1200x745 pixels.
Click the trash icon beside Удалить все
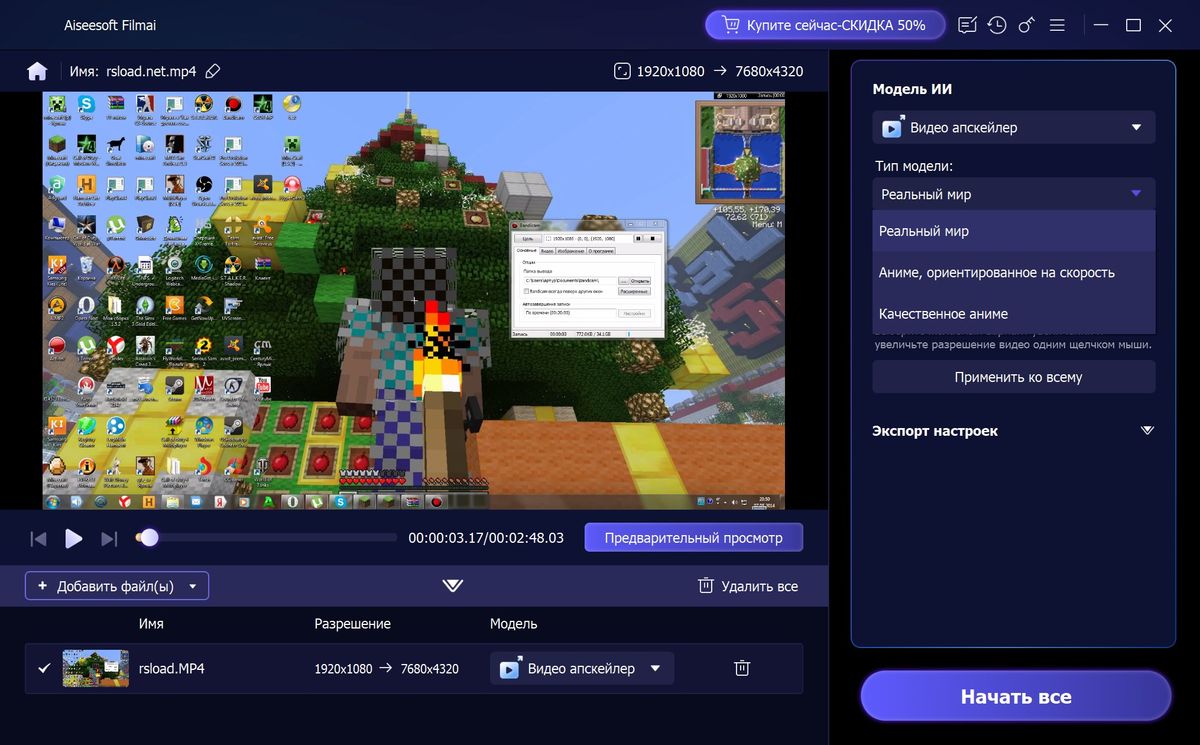(705, 586)
